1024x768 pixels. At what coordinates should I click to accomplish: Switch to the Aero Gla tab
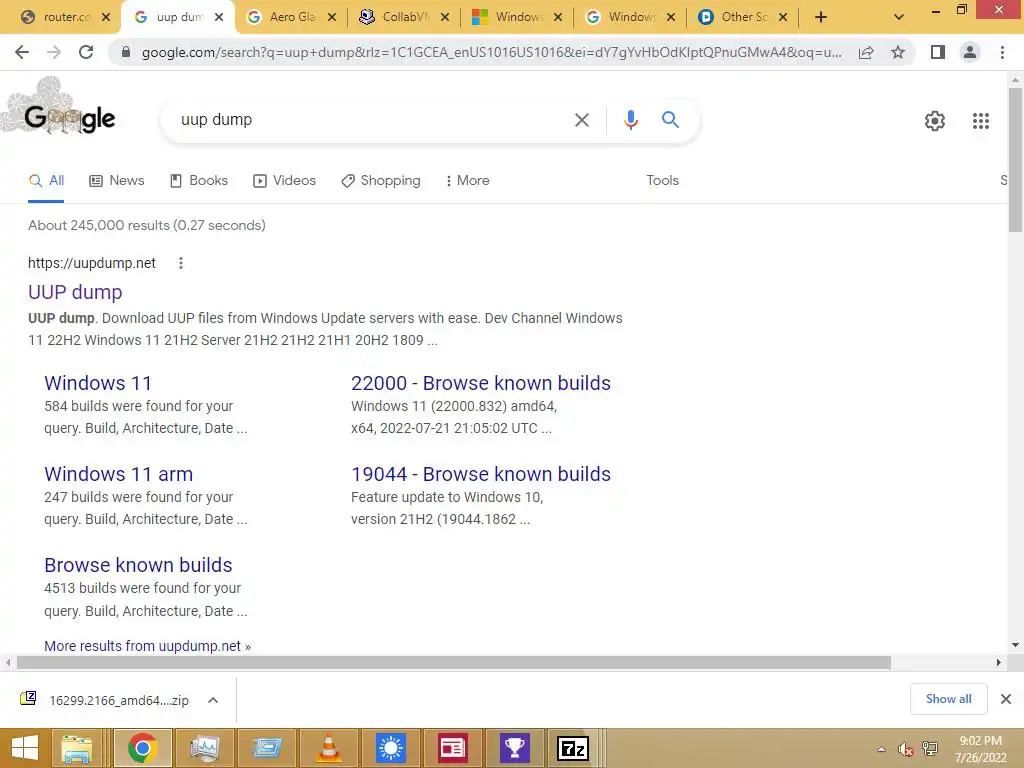point(283,17)
